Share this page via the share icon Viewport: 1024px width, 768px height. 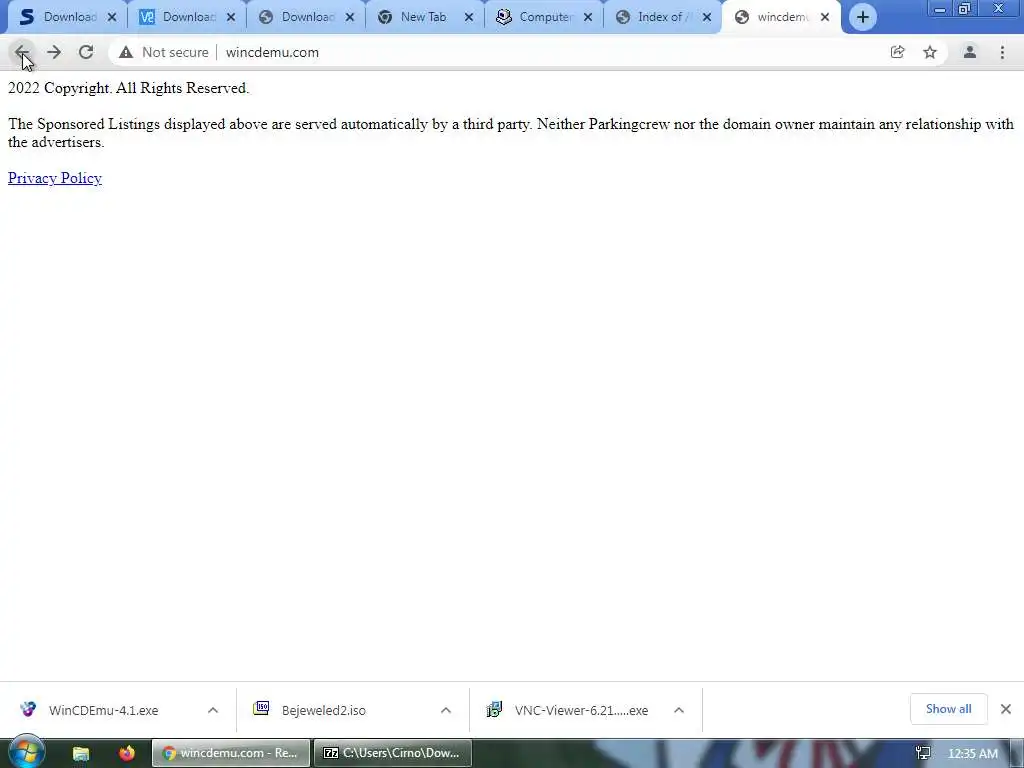(x=897, y=52)
